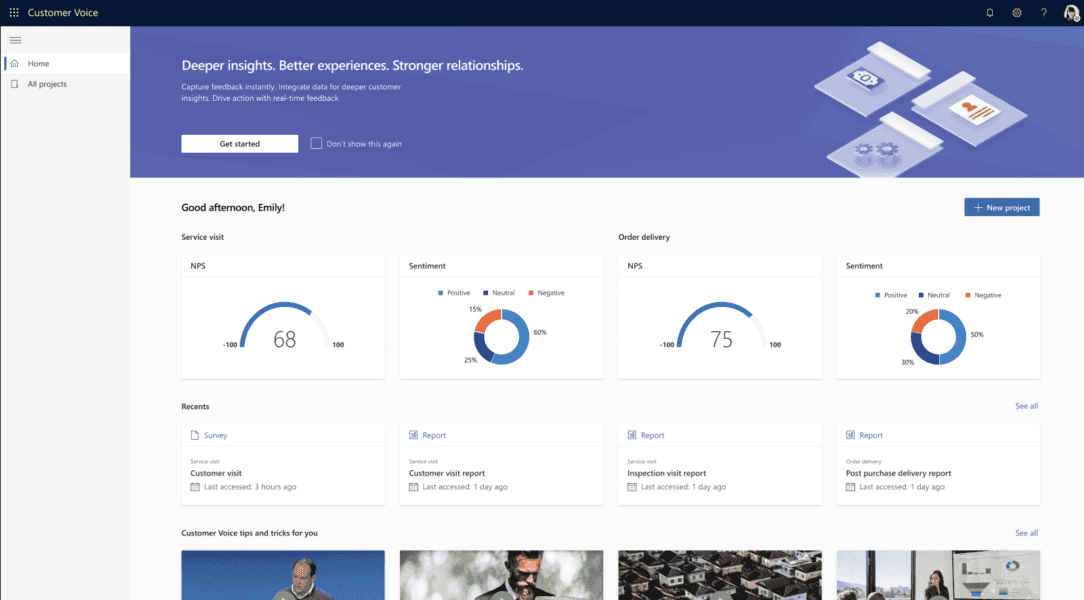This screenshot has width=1084, height=600.
Task: Open your profile avatar in the top bar
Action: [x=1069, y=12]
